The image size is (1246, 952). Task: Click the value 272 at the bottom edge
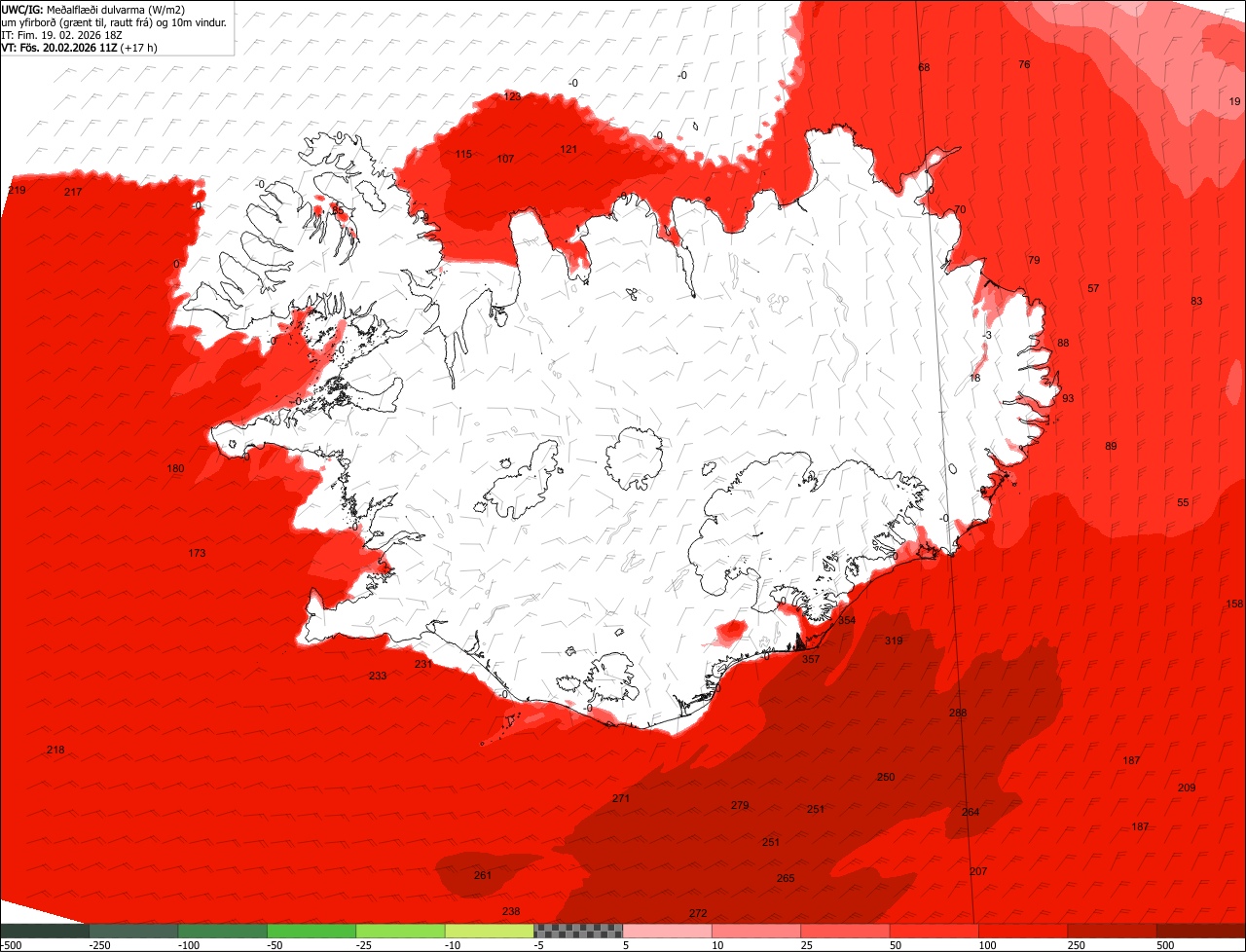698,914
